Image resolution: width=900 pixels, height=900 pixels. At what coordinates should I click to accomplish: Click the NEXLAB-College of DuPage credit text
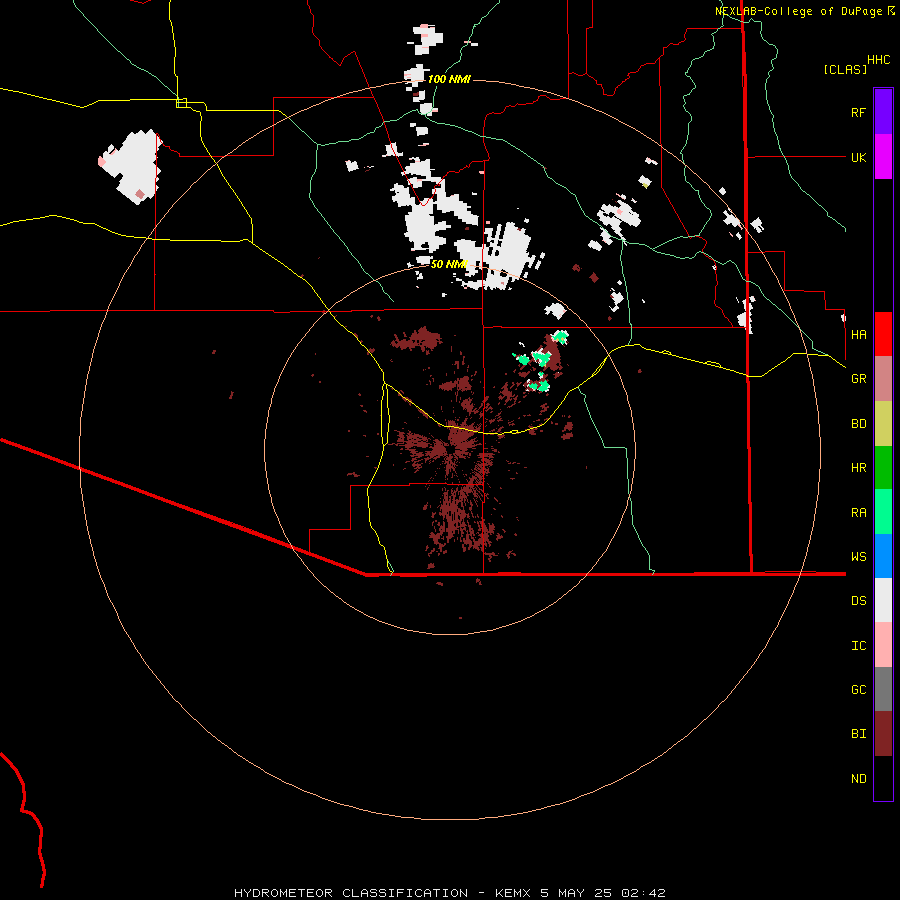tap(798, 11)
